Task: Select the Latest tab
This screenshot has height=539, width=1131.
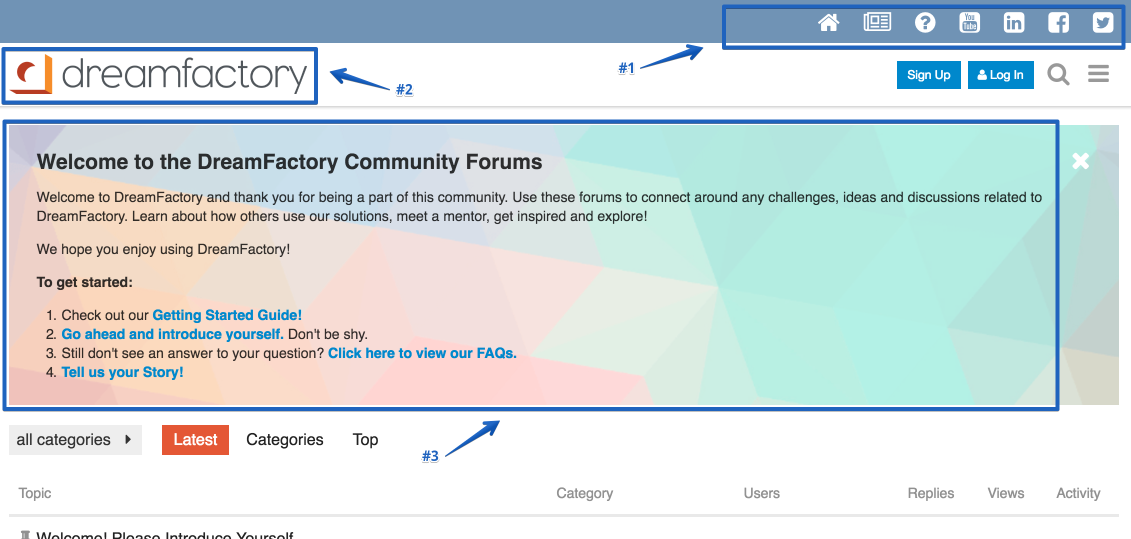Action: coord(195,439)
